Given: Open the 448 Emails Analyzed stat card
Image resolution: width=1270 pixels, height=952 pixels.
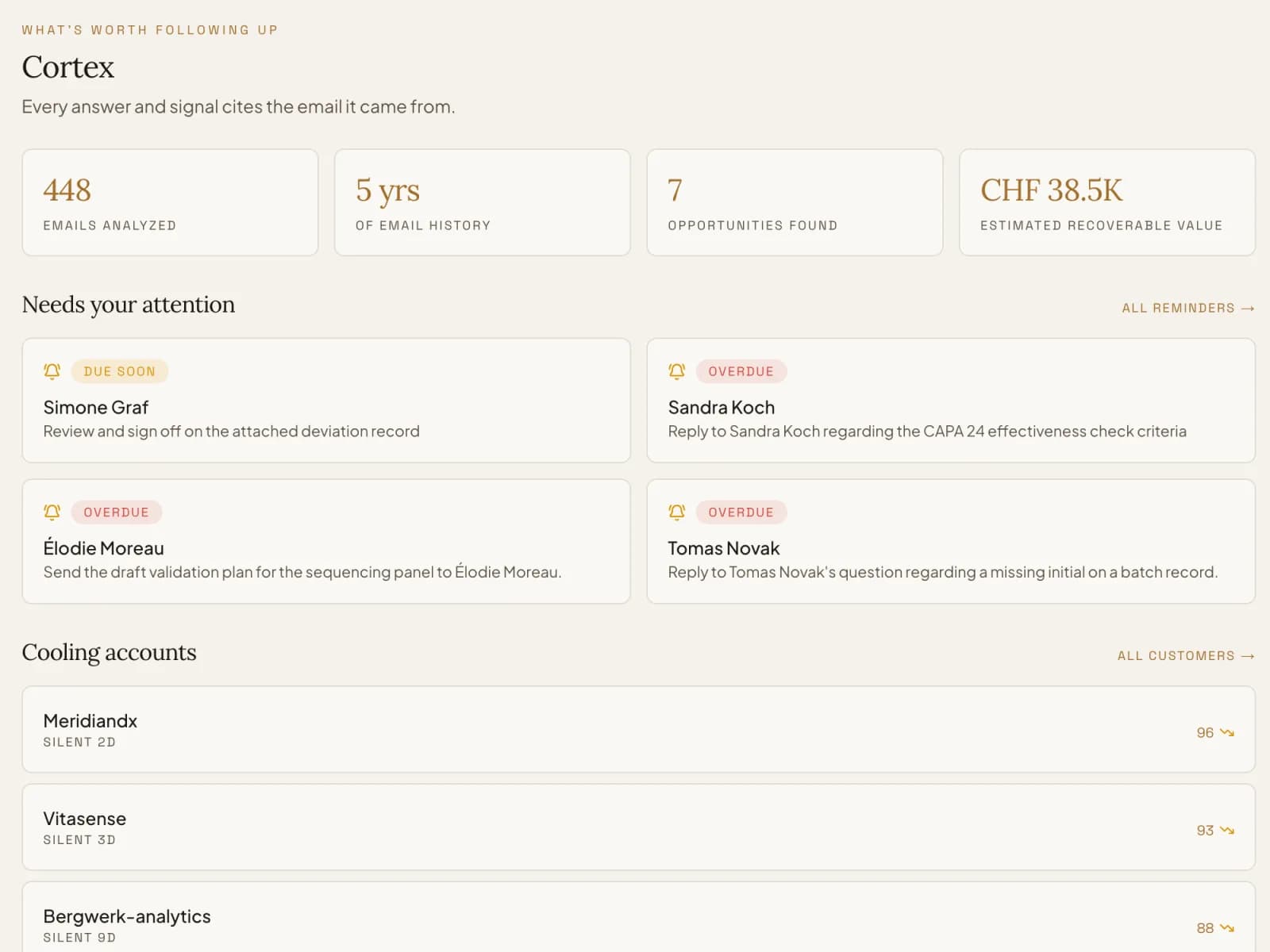Looking at the screenshot, I should pyautogui.click(x=170, y=202).
